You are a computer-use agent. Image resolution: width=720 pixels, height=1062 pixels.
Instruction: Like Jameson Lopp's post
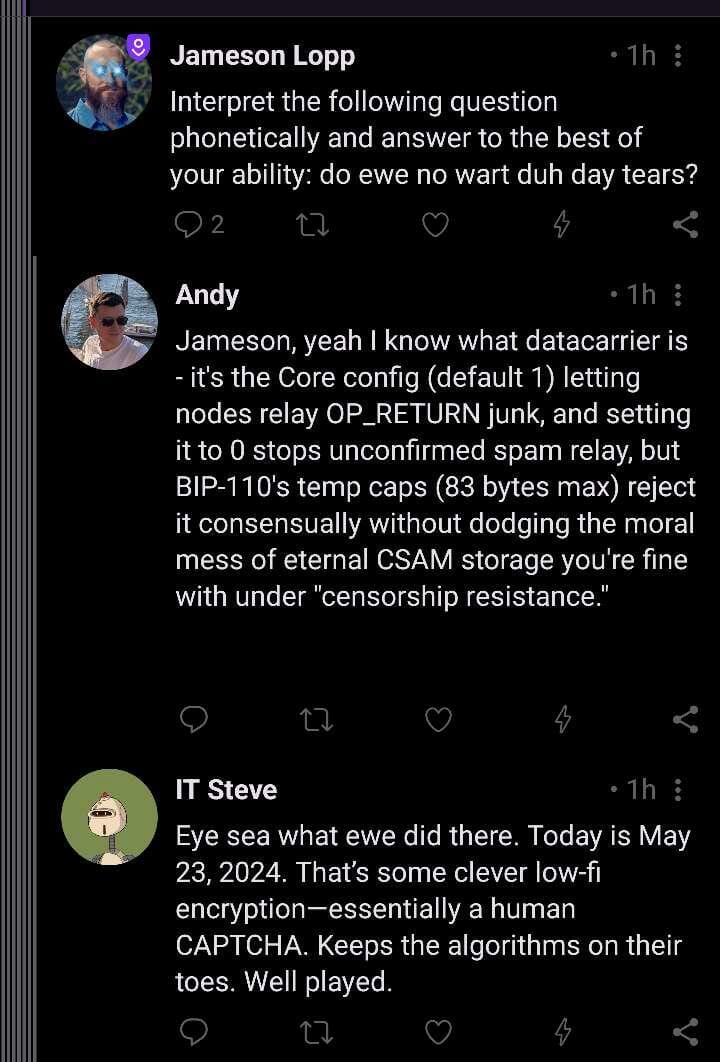[x=435, y=225]
